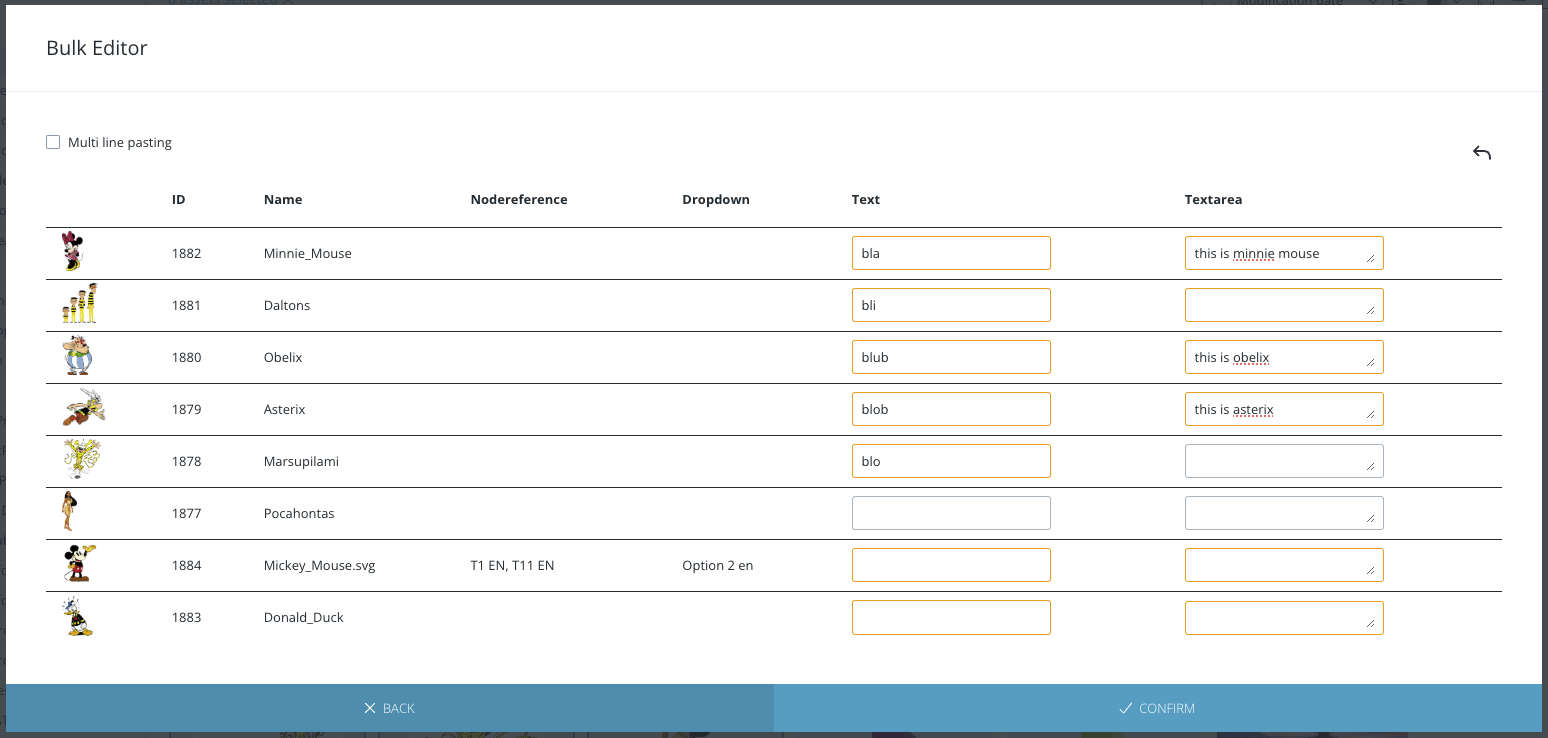This screenshot has height=738, width=1548.
Task: Open the Pocahontas thumbnail
Action: click(x=68, y=512)
